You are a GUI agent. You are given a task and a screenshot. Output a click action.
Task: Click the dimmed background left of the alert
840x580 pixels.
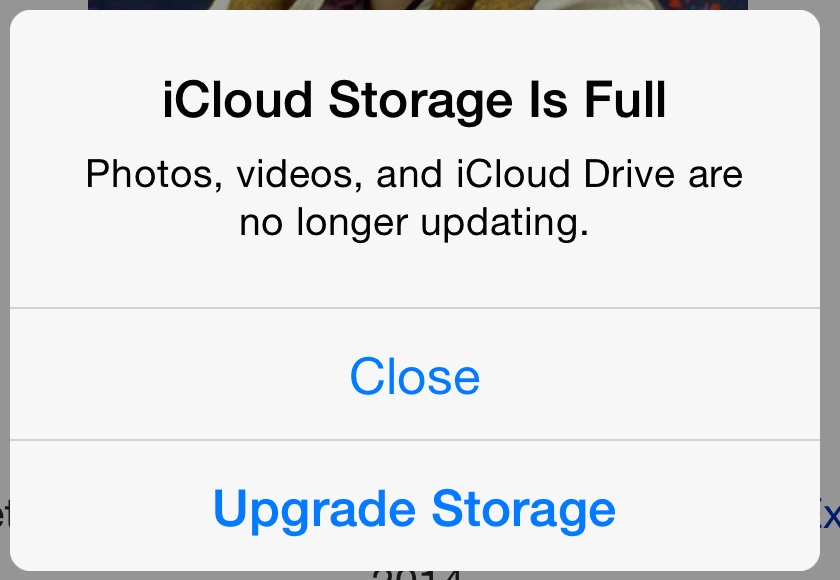[x=5, y=268]
